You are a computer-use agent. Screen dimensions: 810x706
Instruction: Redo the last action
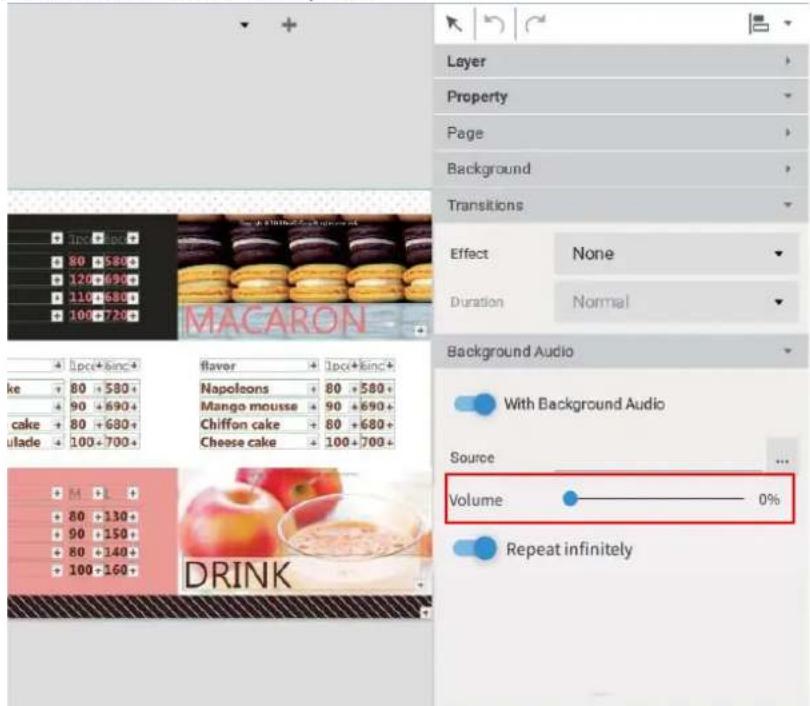click(535, 24)
